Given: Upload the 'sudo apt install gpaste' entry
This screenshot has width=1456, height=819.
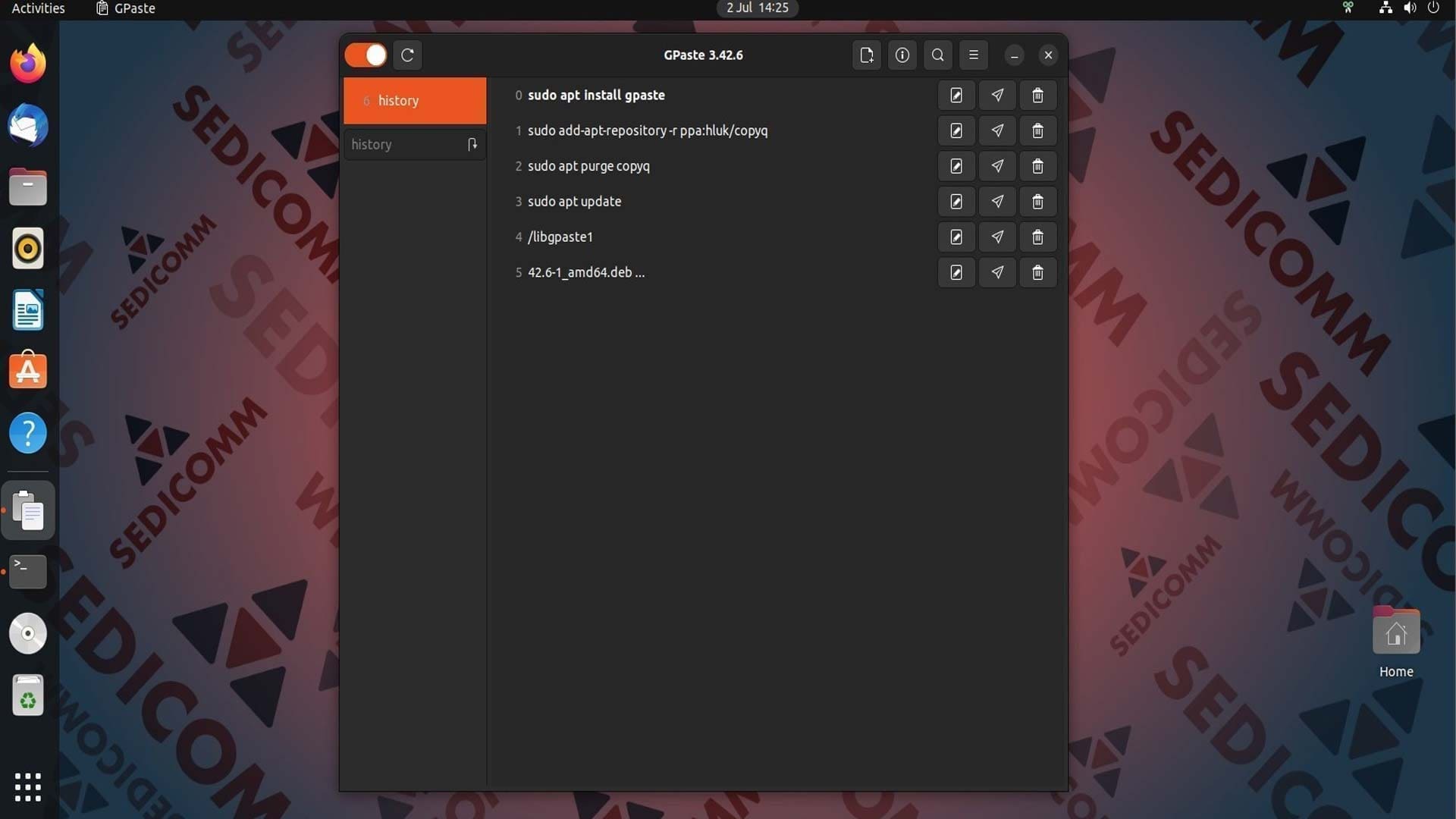Looking at the screenshot, I should (x=997, y=96).
